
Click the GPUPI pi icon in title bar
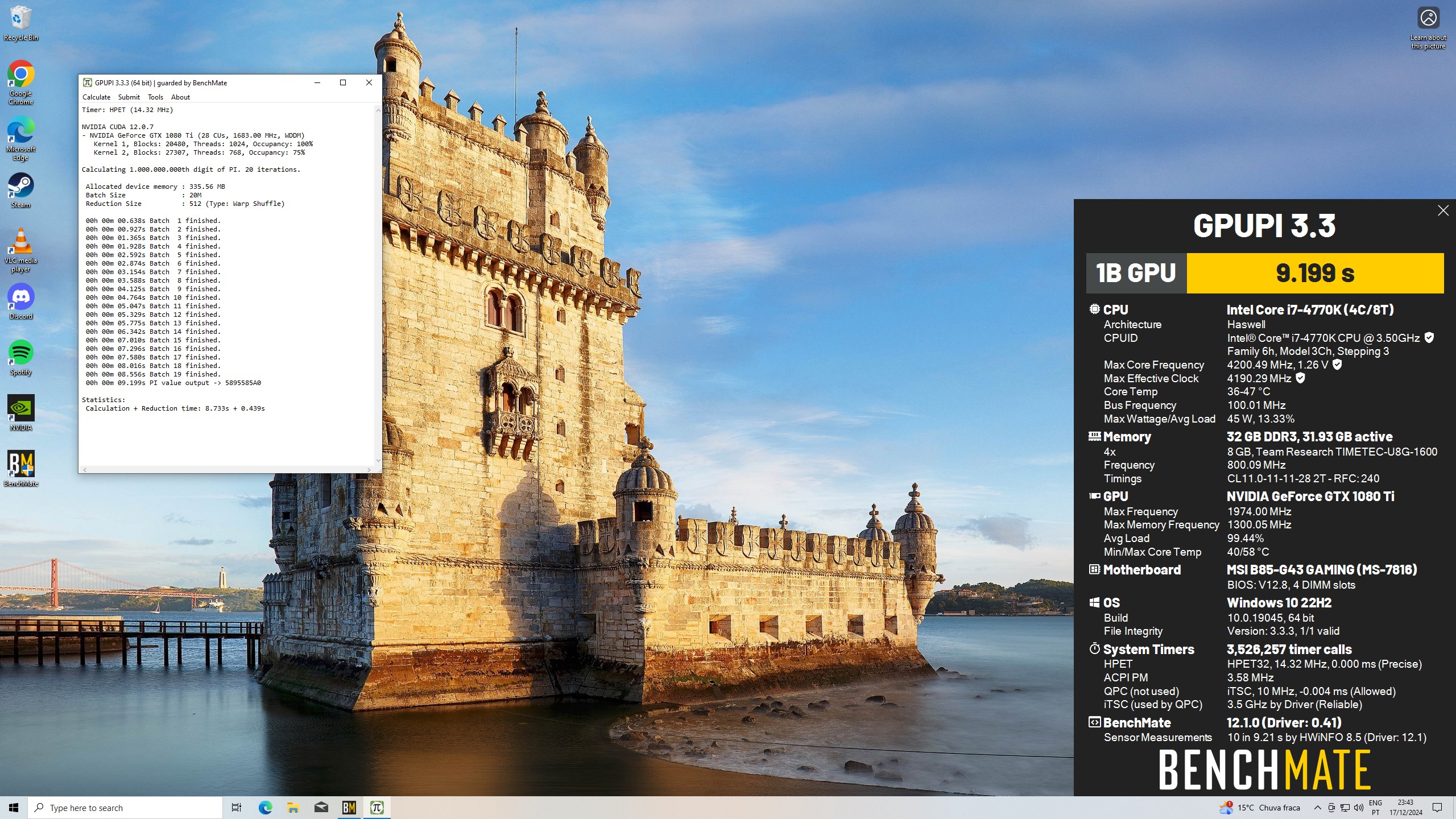point(87,82)
